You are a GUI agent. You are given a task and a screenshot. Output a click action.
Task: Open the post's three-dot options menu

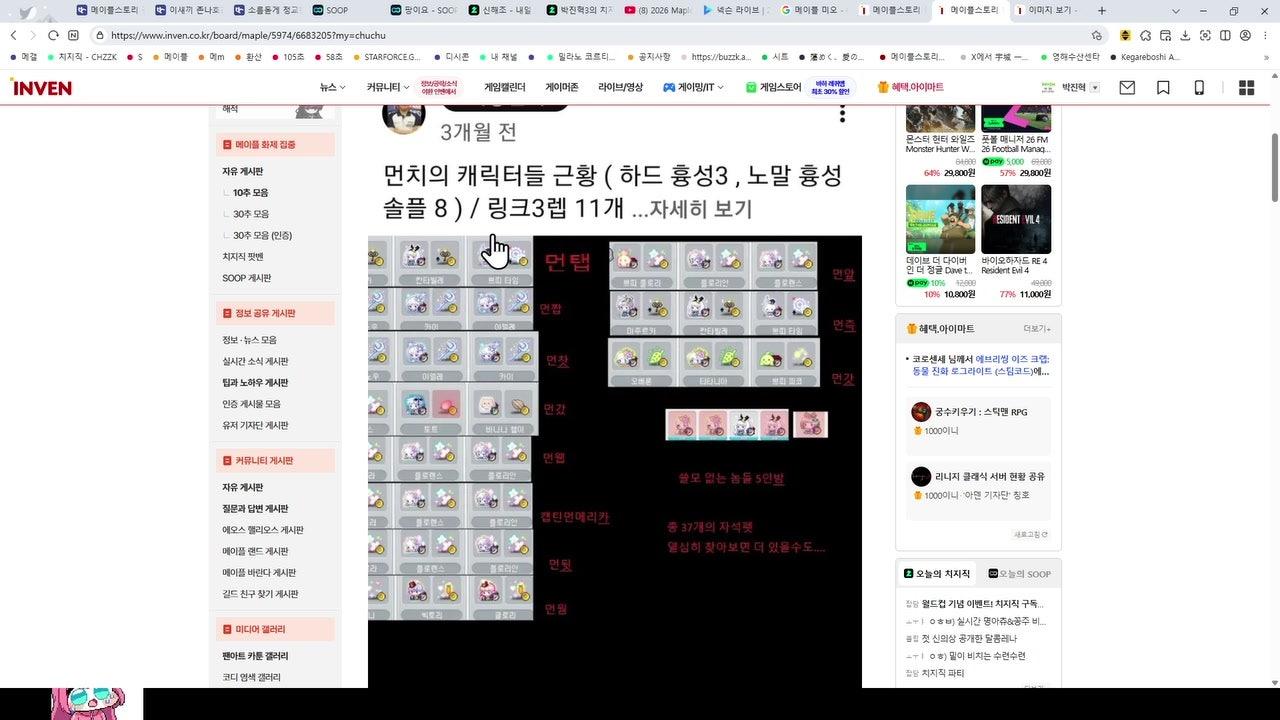pyautogui.click(x=842, y=113)
